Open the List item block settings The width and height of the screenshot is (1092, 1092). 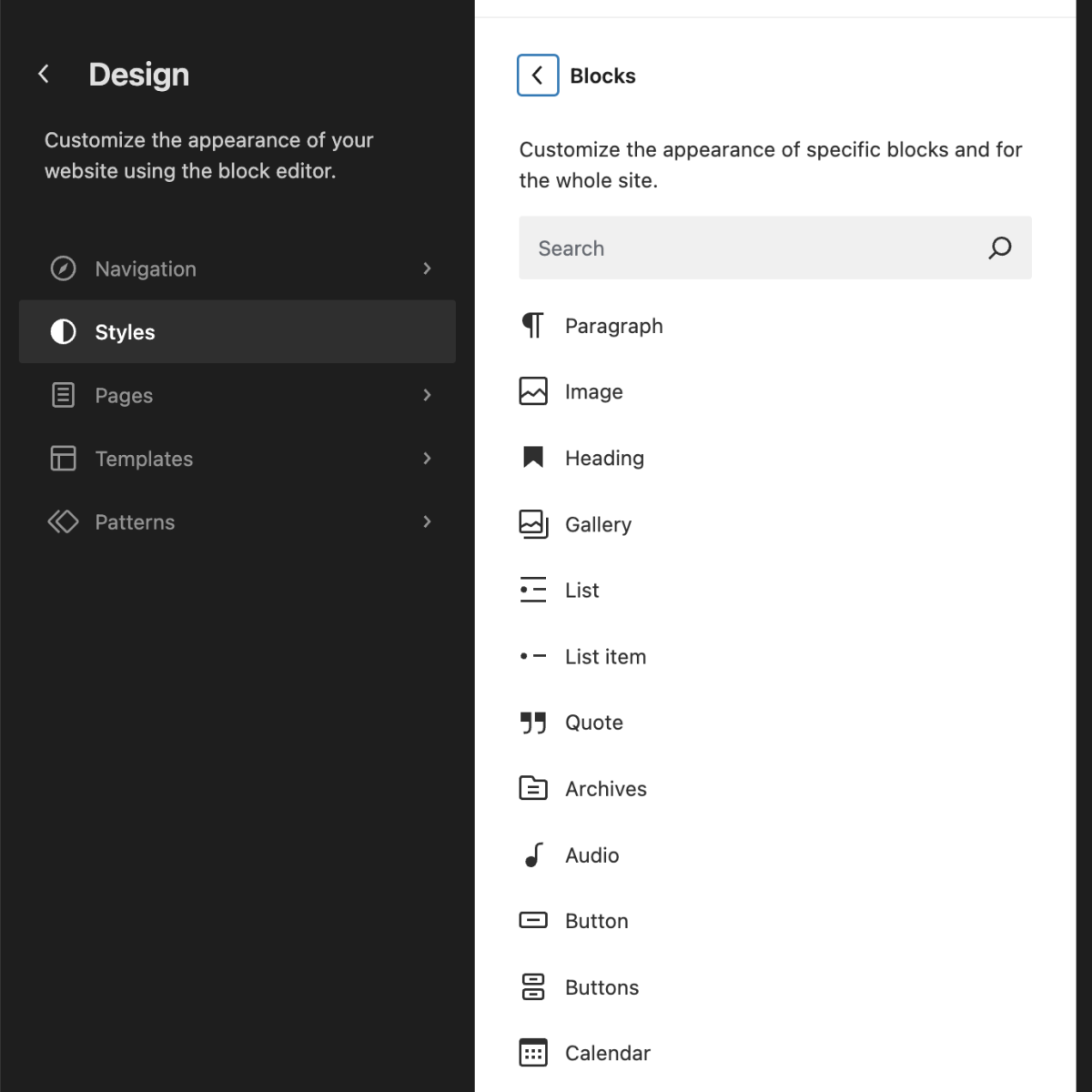tap(605, 656)
